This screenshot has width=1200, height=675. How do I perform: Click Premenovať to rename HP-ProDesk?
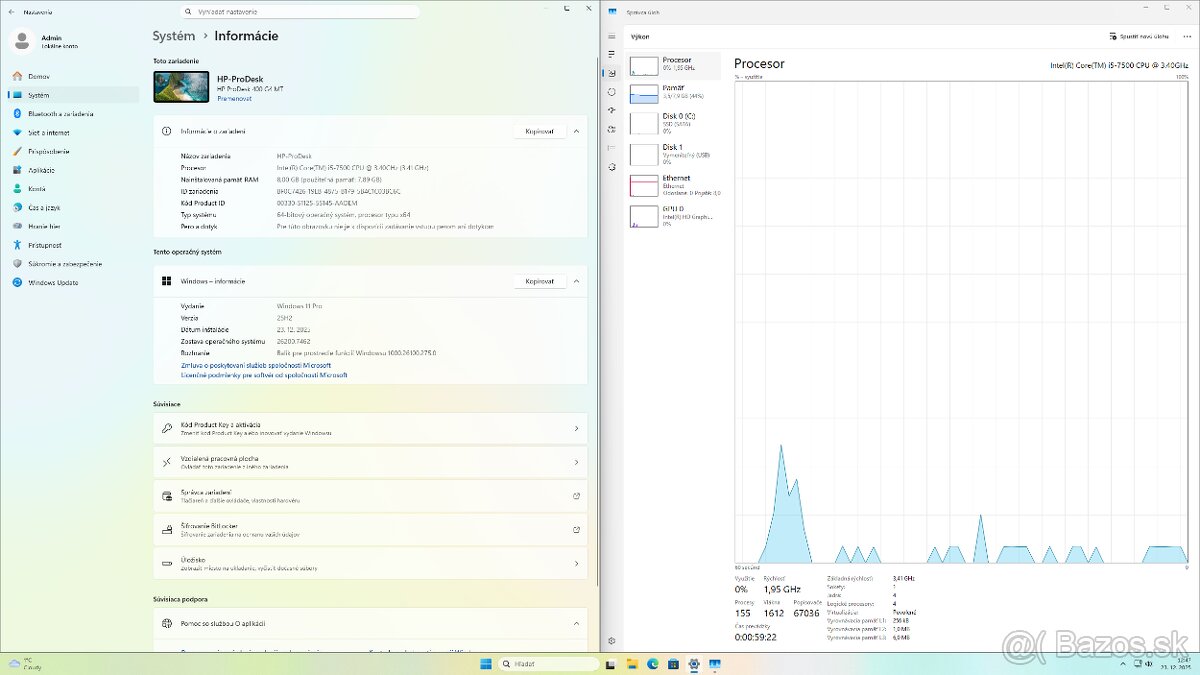click(233, 99)
